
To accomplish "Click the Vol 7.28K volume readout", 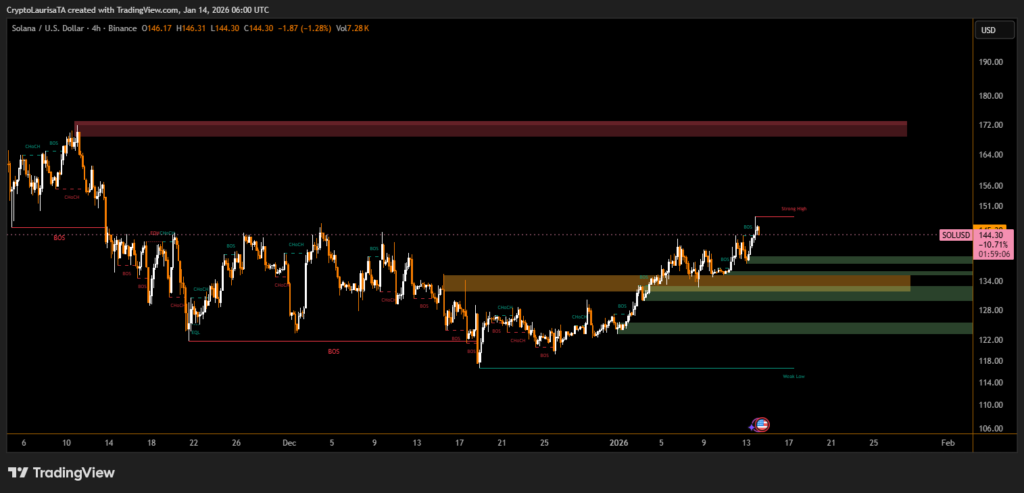I will [x=351, y=30].
